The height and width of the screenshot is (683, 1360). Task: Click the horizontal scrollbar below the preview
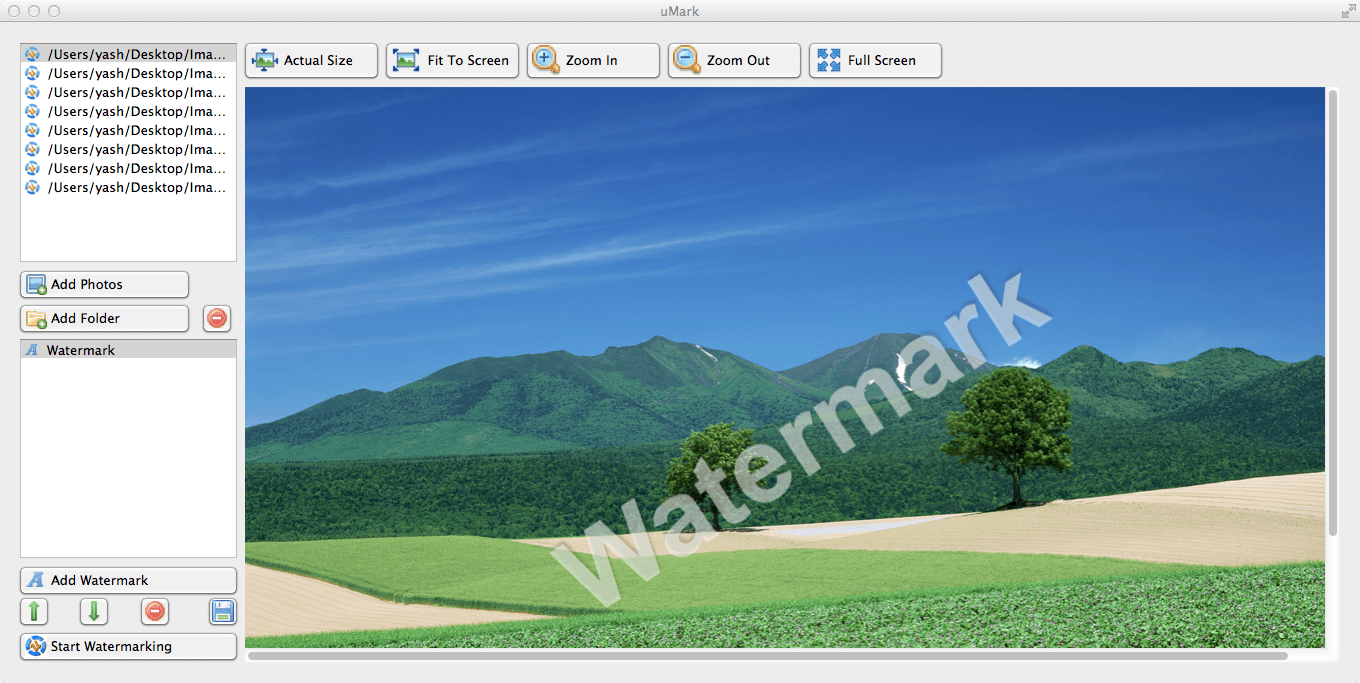click(767, 656)
